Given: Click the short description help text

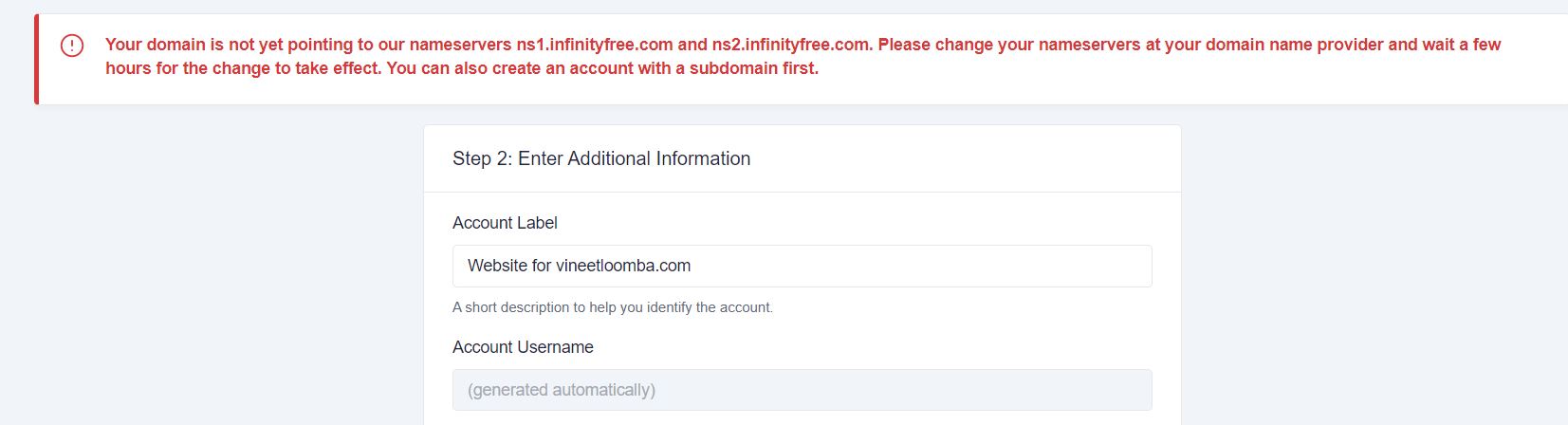Looking at the screenshot, I should pyautogui.click(x=613, y=307).
